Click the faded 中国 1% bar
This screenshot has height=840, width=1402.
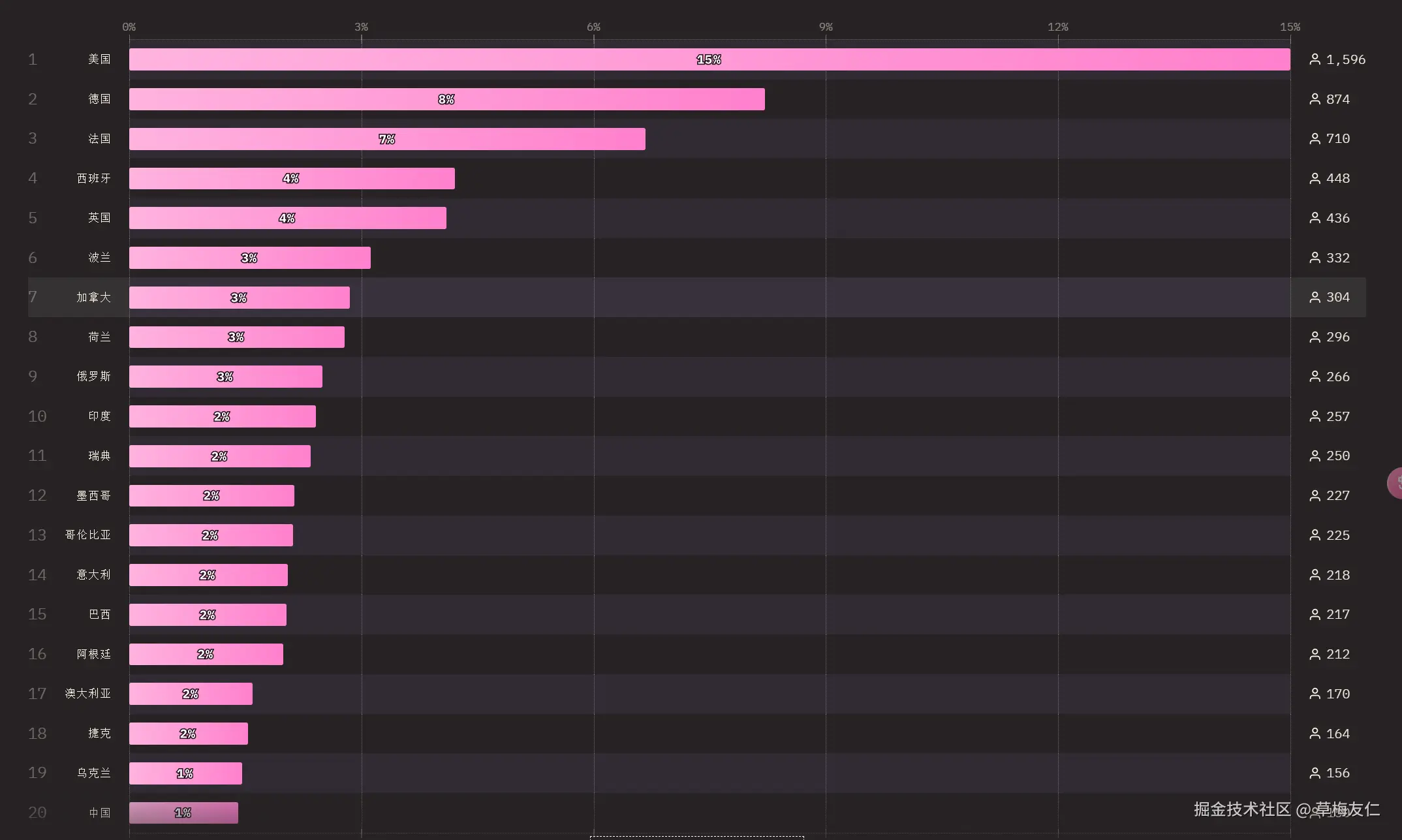183,813
